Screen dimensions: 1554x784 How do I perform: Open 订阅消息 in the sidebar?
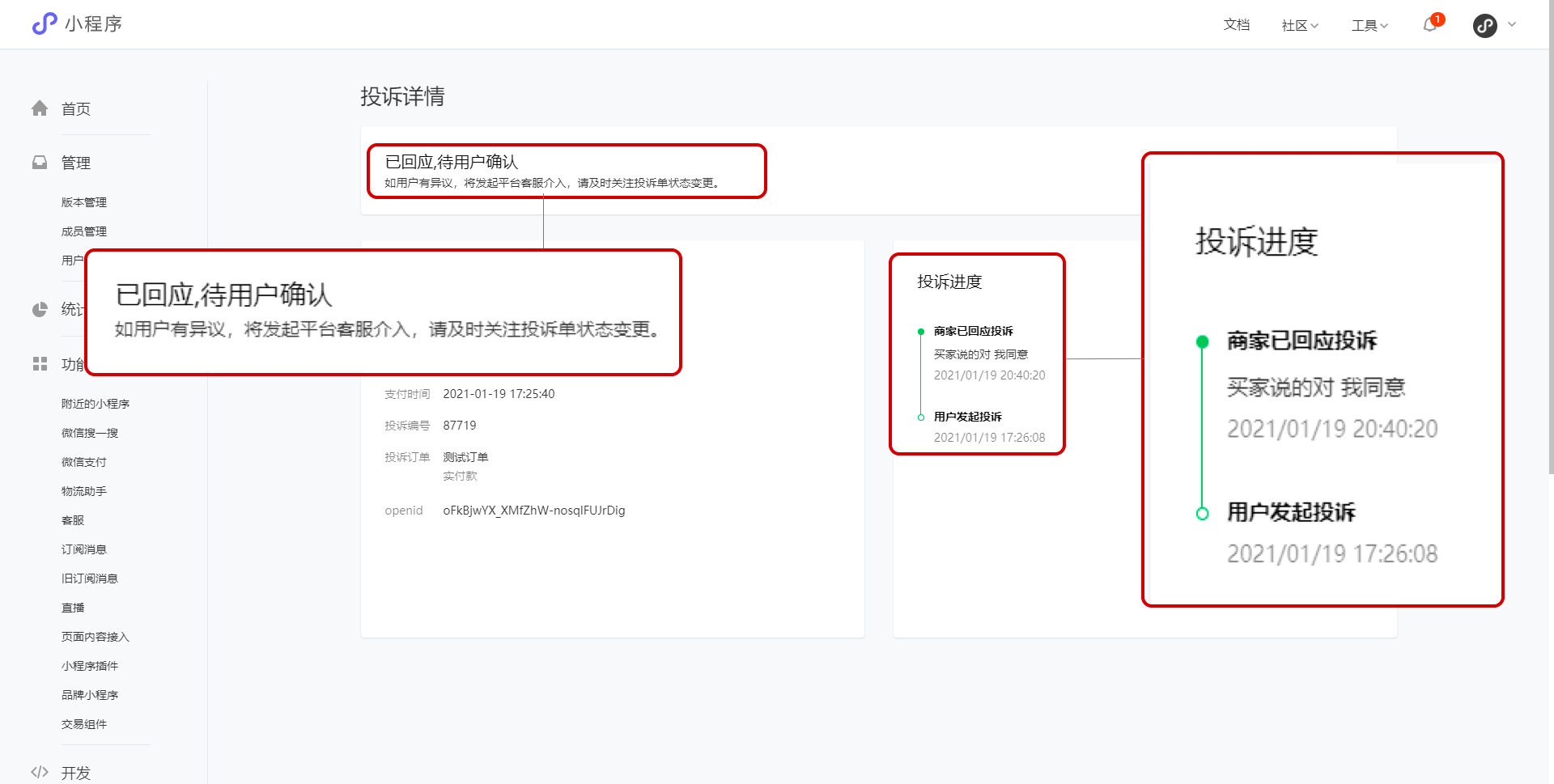(84, 549)
